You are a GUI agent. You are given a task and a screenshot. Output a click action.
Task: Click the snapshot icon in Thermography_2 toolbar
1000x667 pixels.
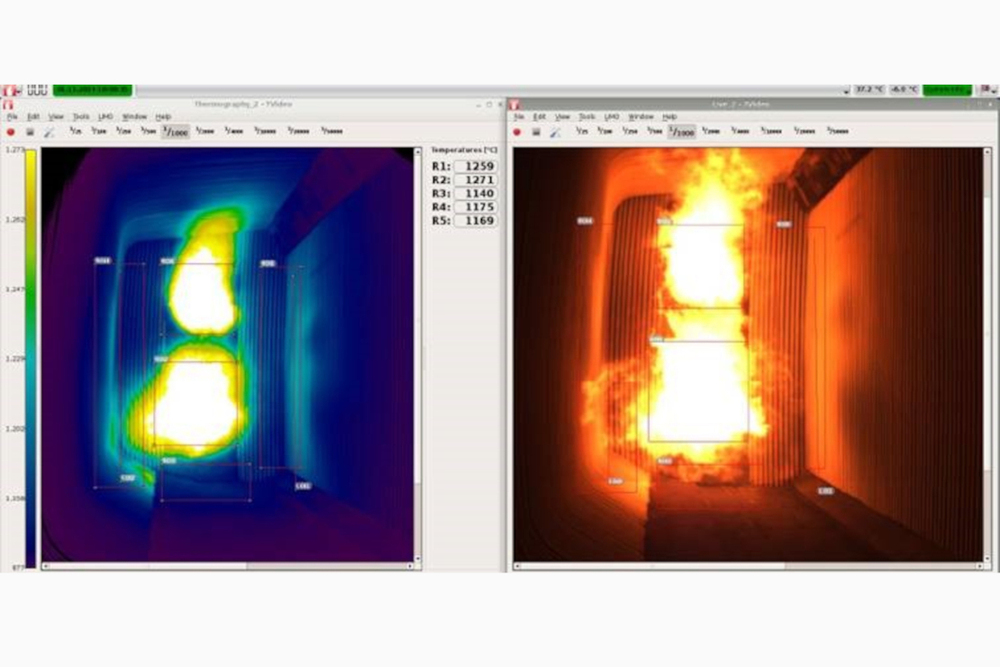point(31,131)
